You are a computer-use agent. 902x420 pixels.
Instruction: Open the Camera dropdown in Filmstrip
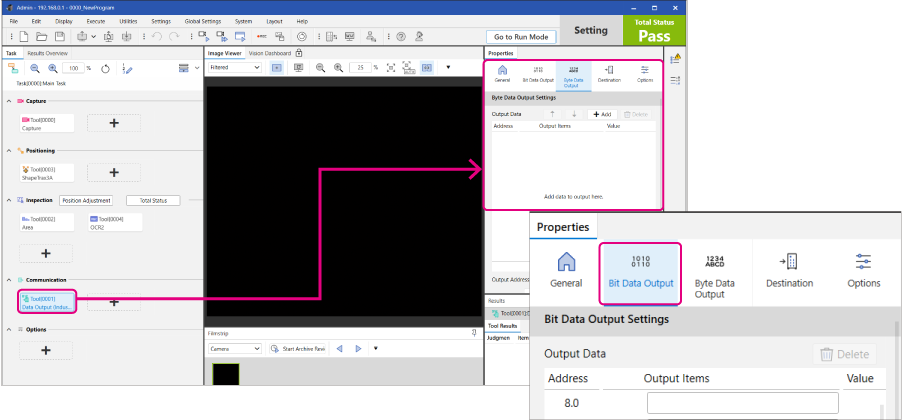[x=233, y=349]
